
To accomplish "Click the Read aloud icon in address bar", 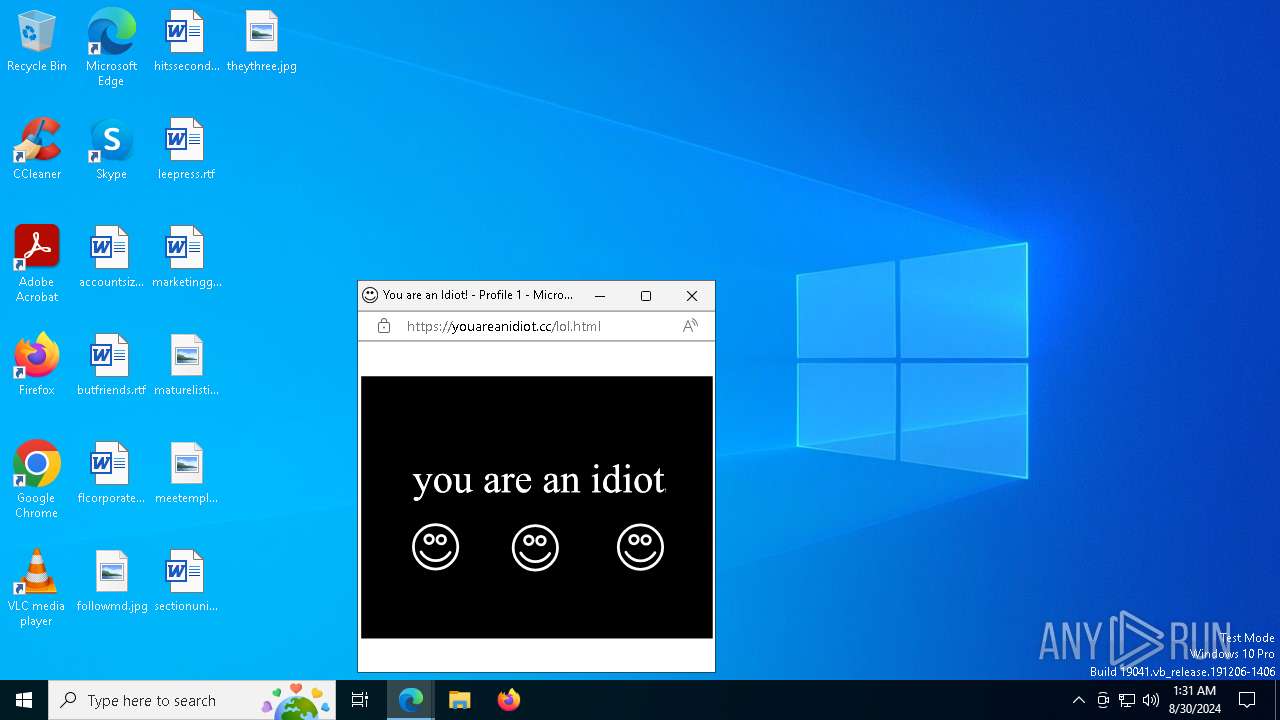I will (x=690, y=326).
